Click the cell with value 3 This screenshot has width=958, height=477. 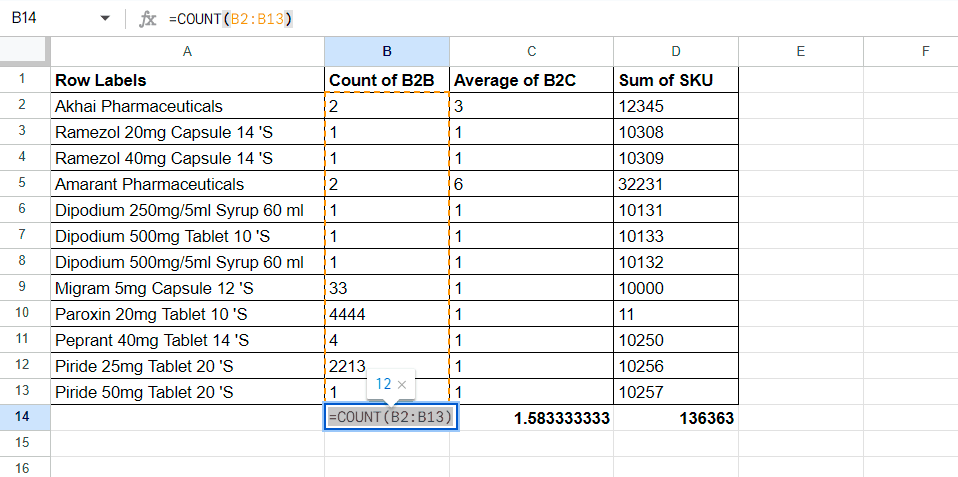coord(532,106)
